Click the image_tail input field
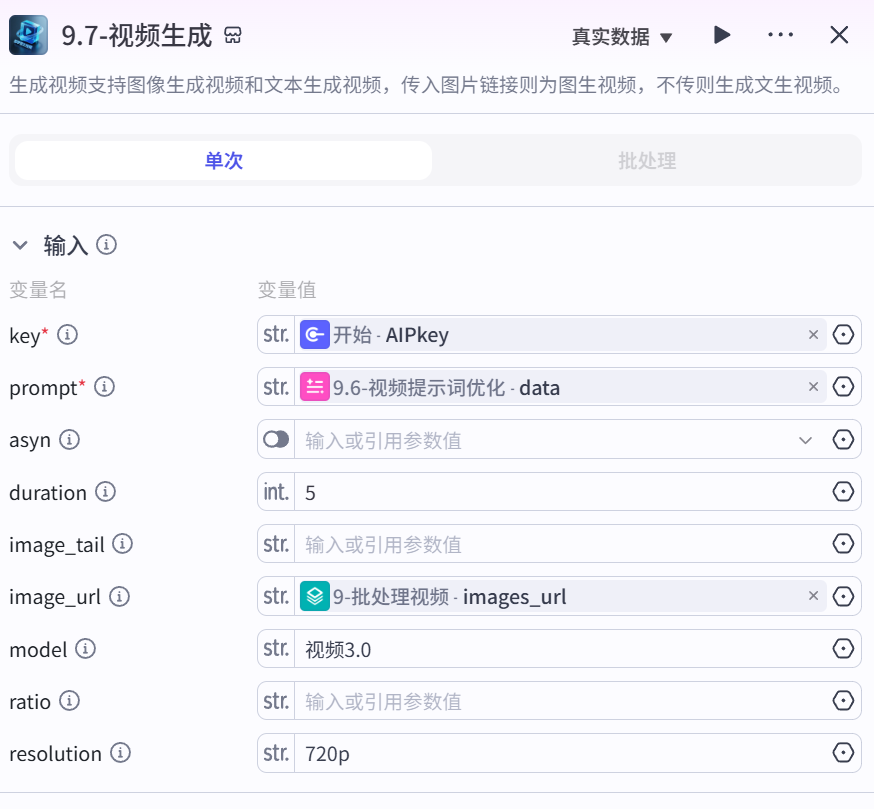Image resolution: width=874 pixels, height=809 pixels. 560,544
